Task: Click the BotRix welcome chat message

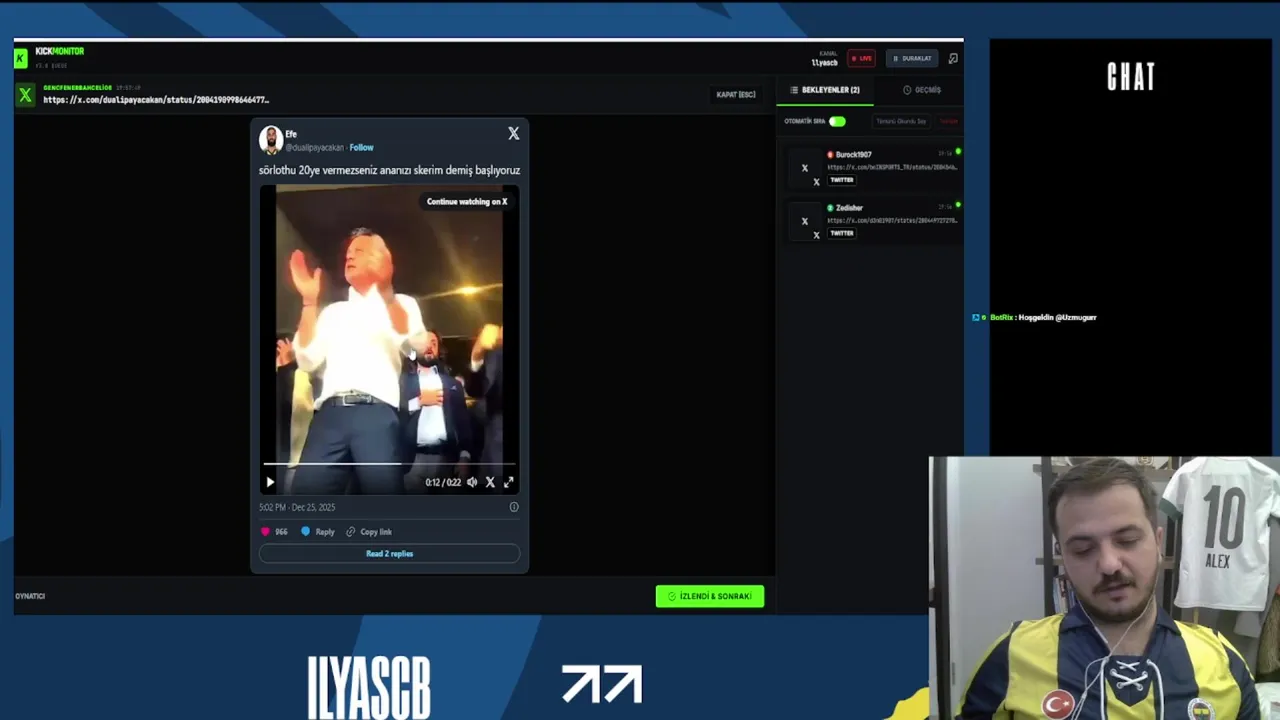Action: (x=1044, y=317)
